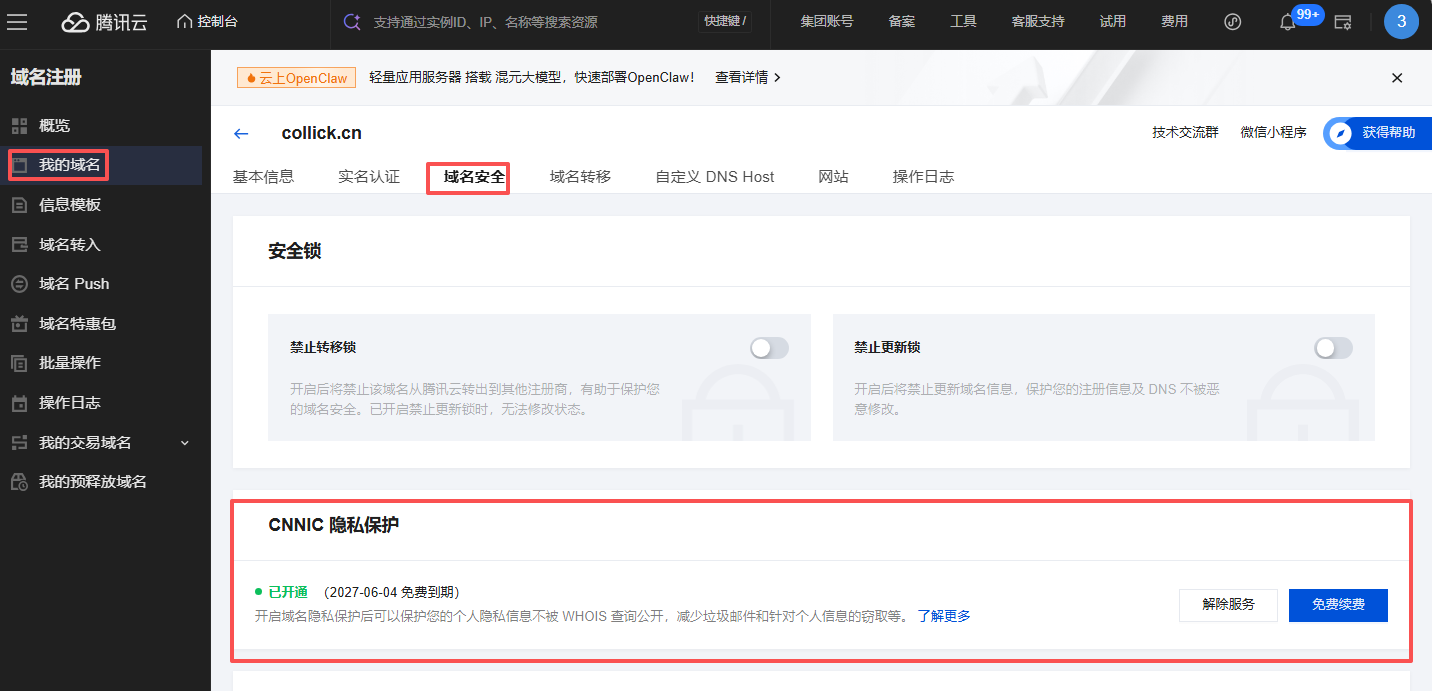1432x691 pixels.
Task: Click the 云上OpenClaw banner tag
Action: (x=296, y=77)
